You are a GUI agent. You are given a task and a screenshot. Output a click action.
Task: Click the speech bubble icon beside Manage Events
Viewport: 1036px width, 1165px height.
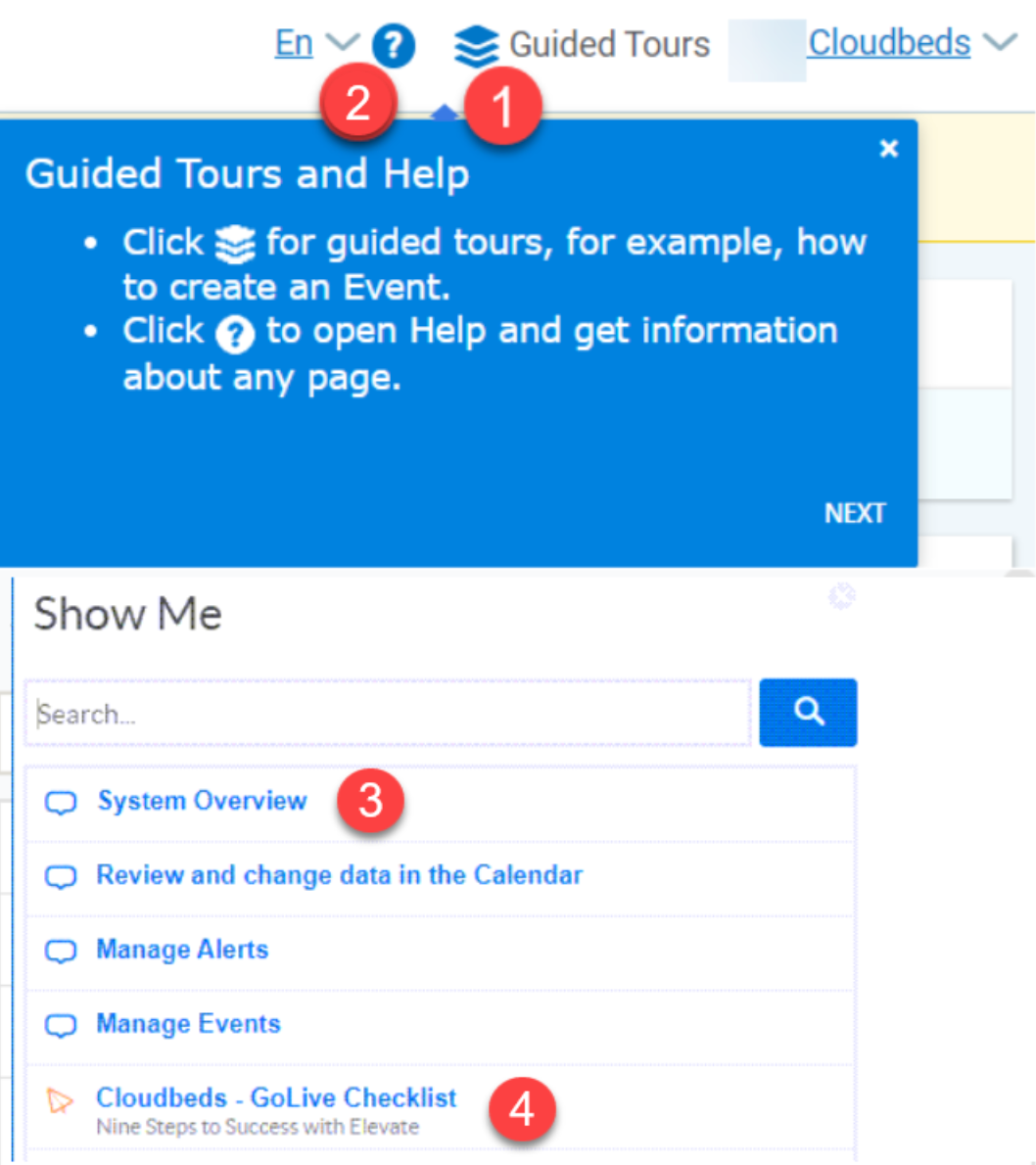pos(61,1025)
